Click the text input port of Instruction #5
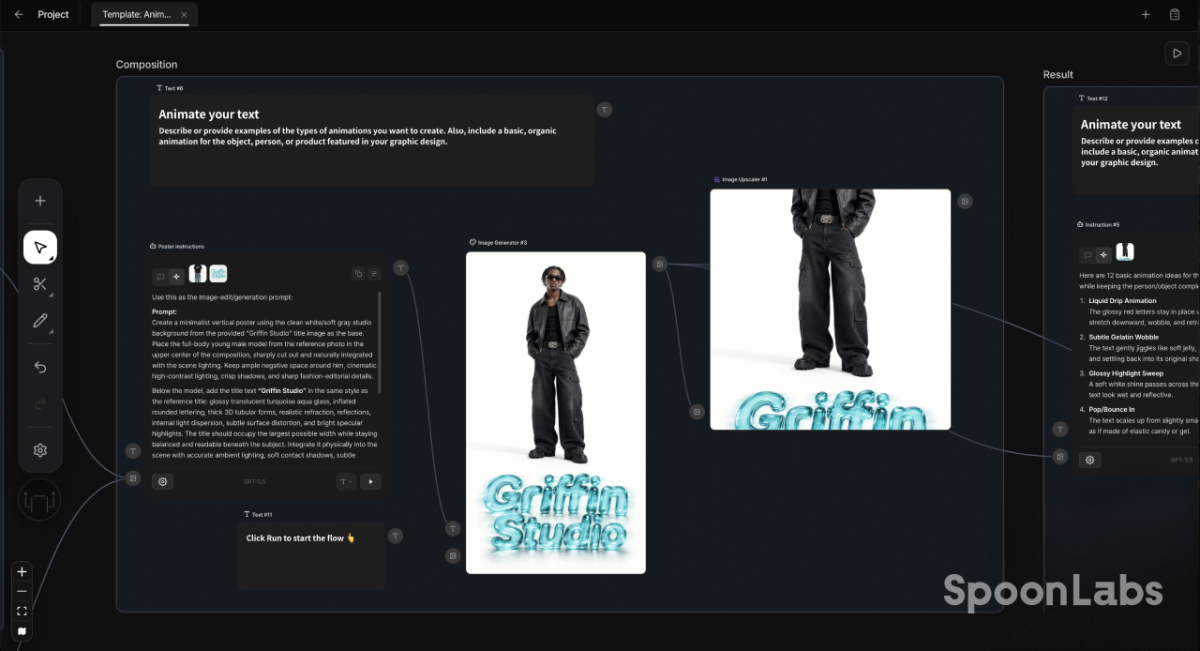The width and height of the screenshot is (1200, 651). pos(1060,429)
